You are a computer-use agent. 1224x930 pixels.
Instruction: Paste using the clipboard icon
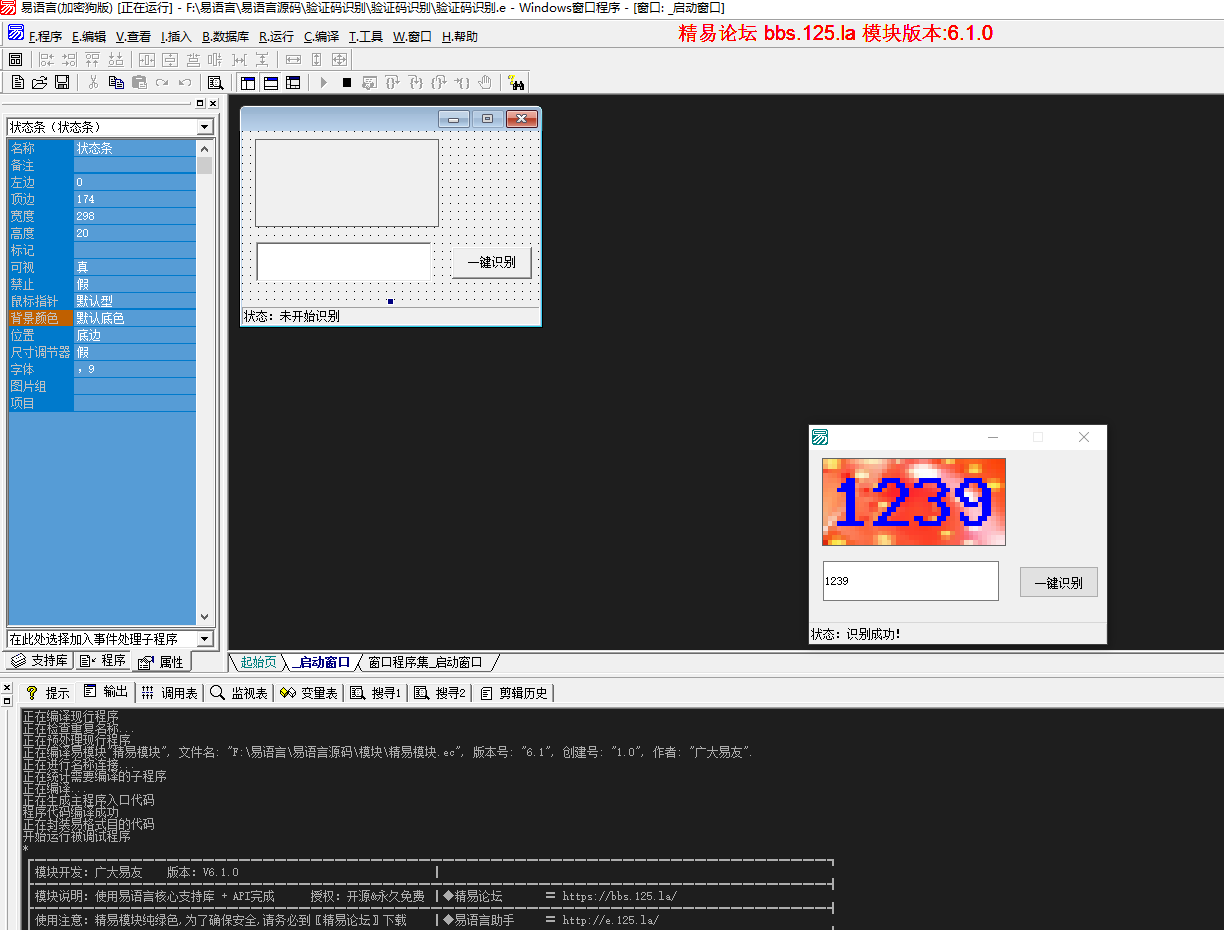(139, 82)
